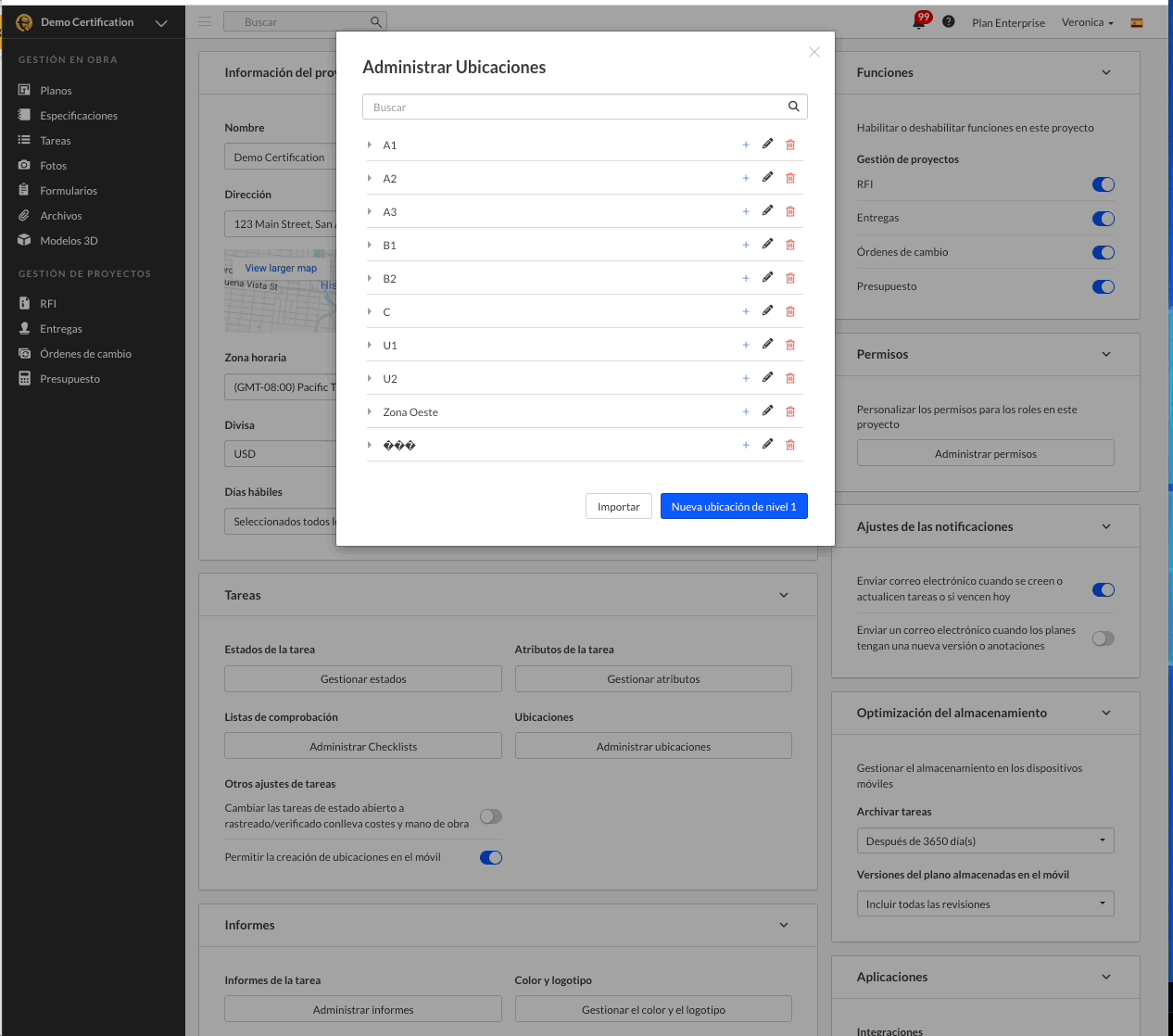The image size is (1173, 1036).
Task: Click the Plan Enterprise label
Action: point(1008,22)
